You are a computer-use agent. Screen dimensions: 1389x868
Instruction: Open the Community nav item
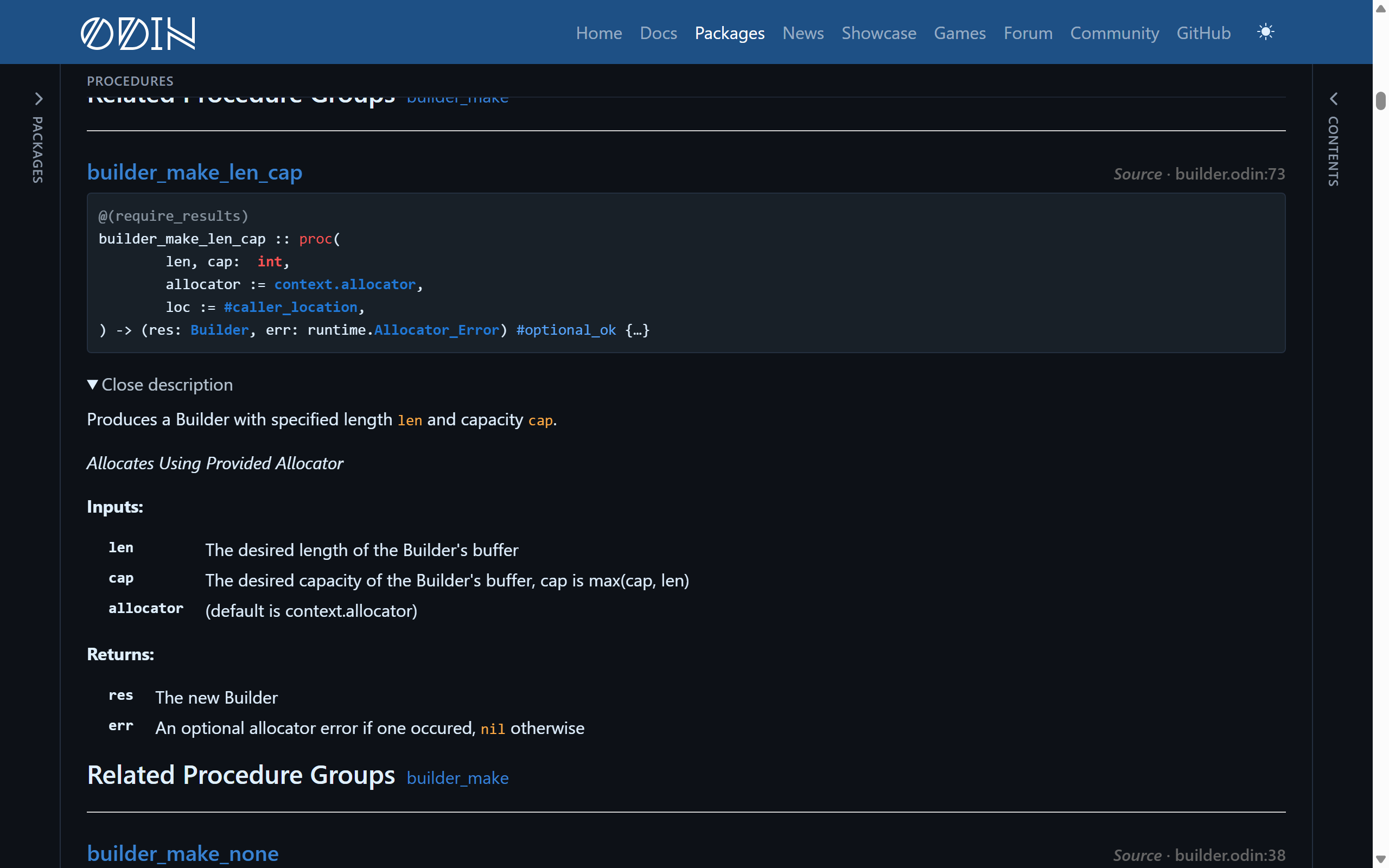coord(1114,33)
